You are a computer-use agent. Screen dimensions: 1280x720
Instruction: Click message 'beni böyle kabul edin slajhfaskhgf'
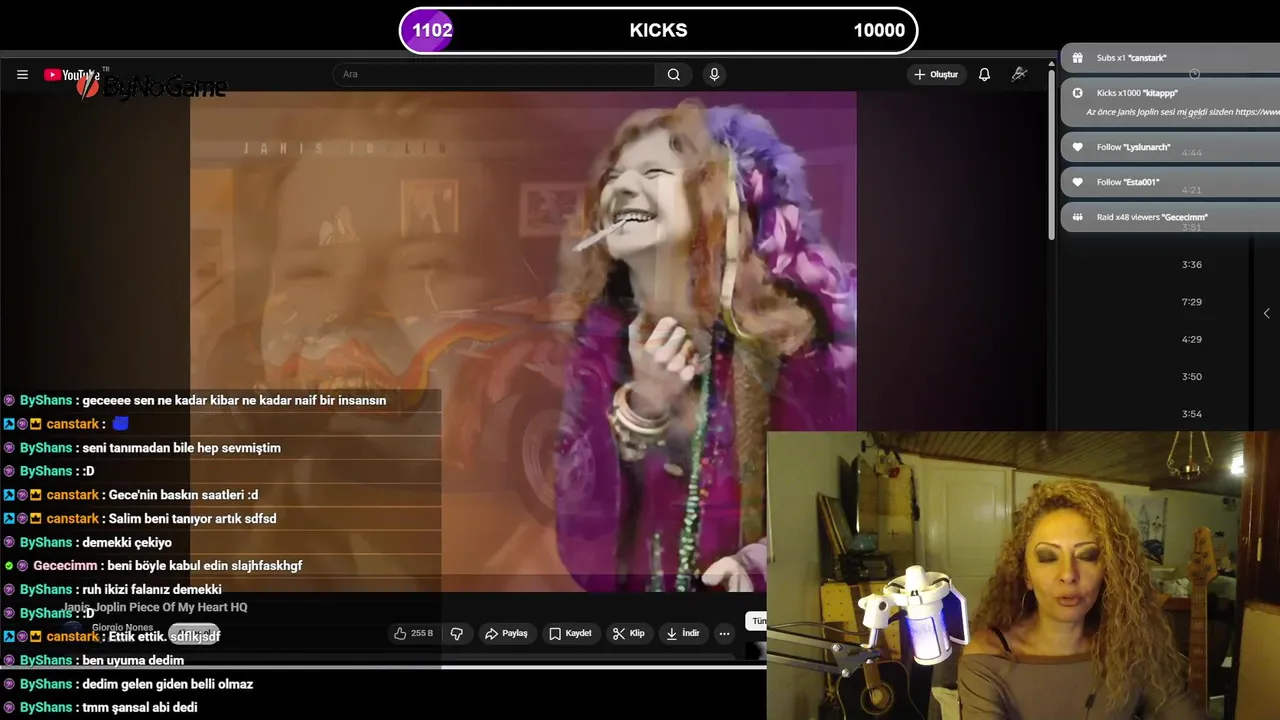pos(204,566)
